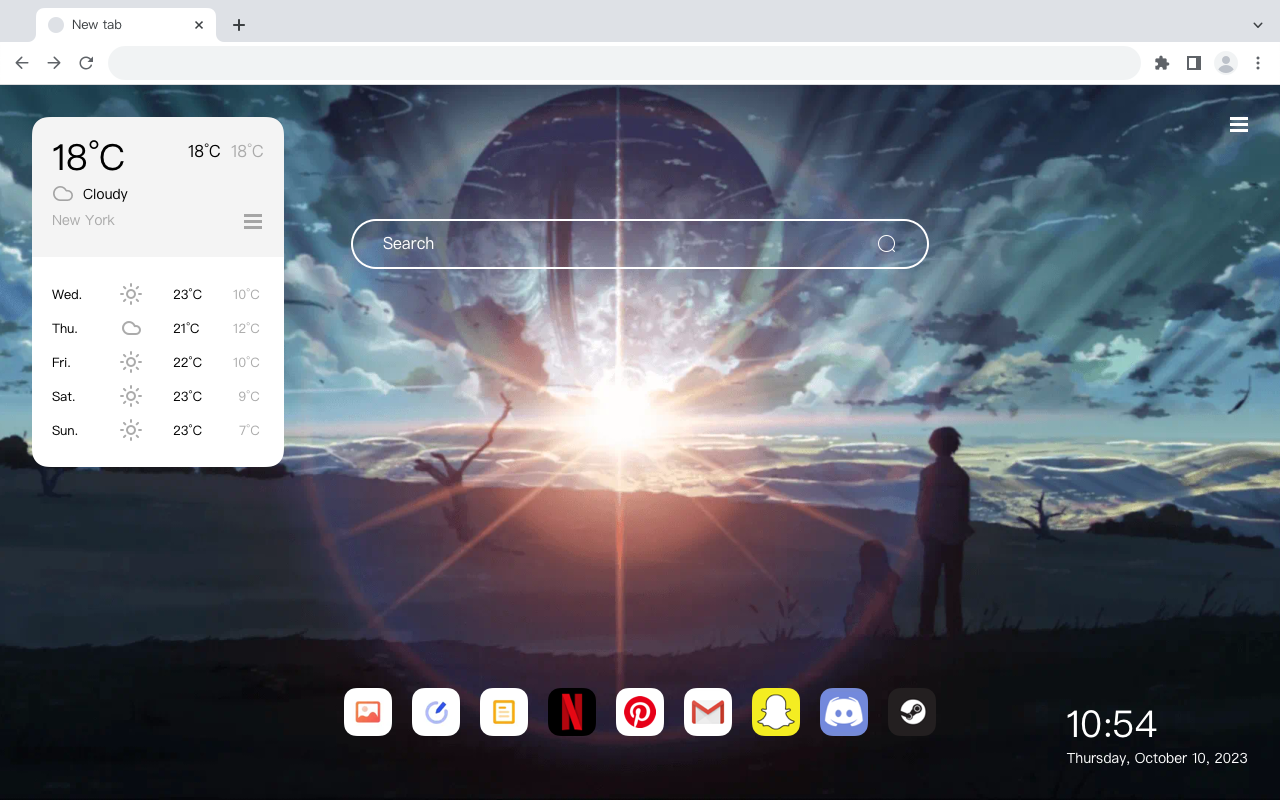
Task: Click the Search input field
Action: [x=640, y=244]
